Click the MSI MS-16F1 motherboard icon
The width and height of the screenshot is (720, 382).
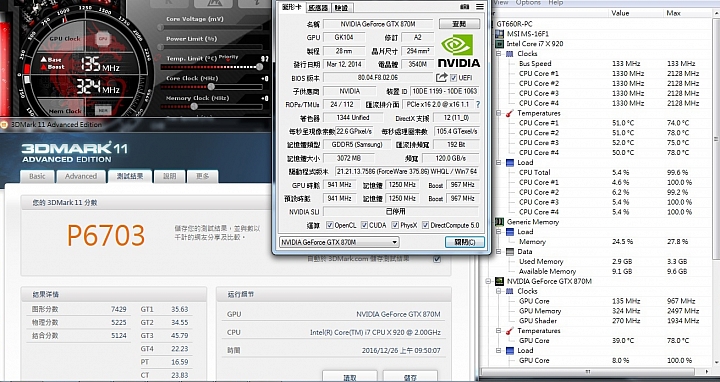[500, 34]
